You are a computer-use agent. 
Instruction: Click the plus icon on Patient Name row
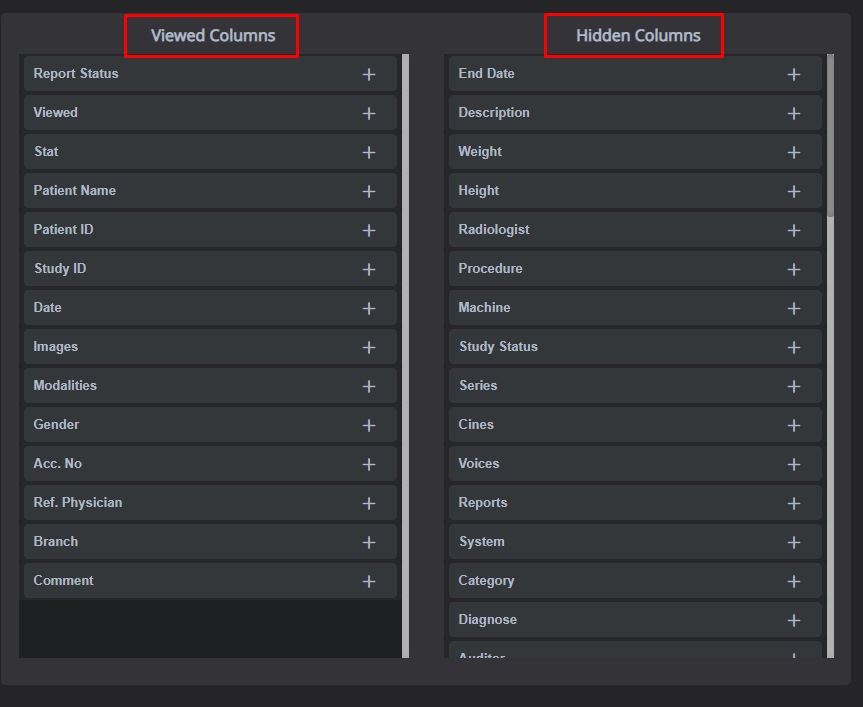pyautogui.click(x=369, y=191)
